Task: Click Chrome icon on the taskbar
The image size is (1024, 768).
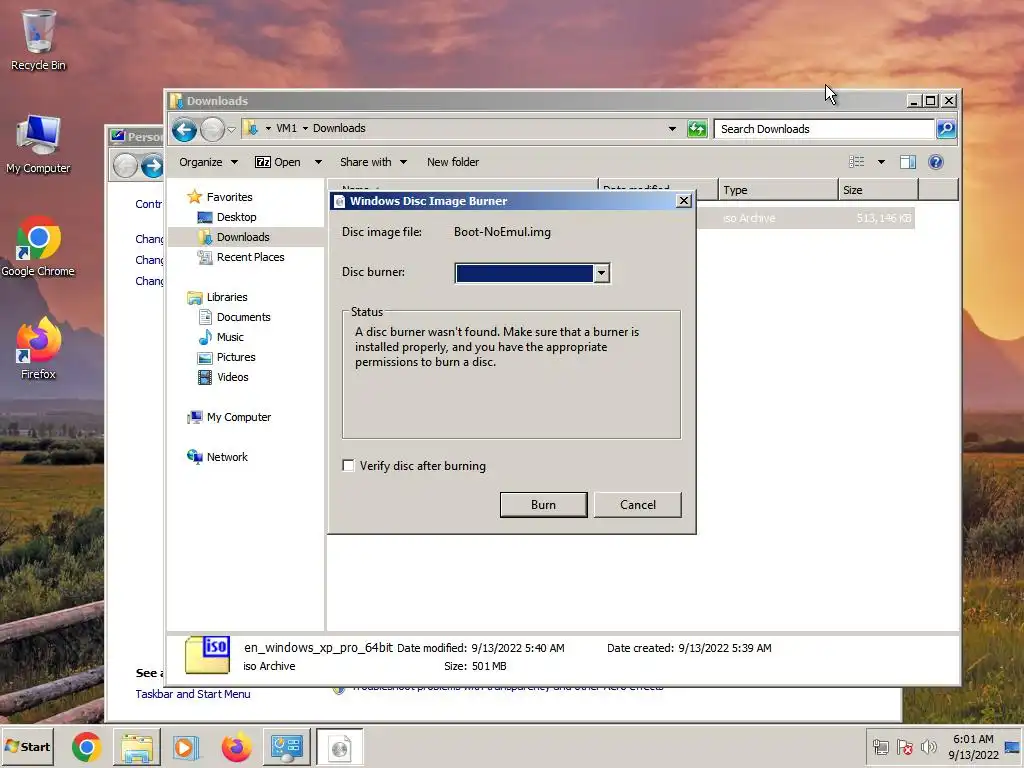Action: (x=86, y=747)
